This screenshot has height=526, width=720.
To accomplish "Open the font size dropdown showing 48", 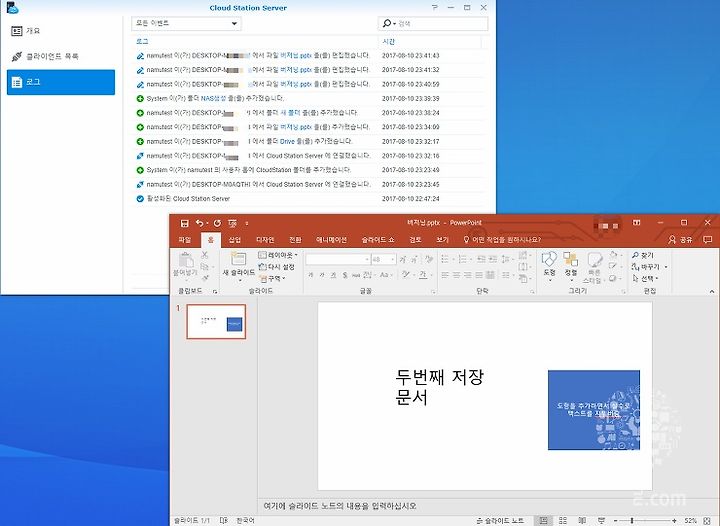I will point(393,260).
